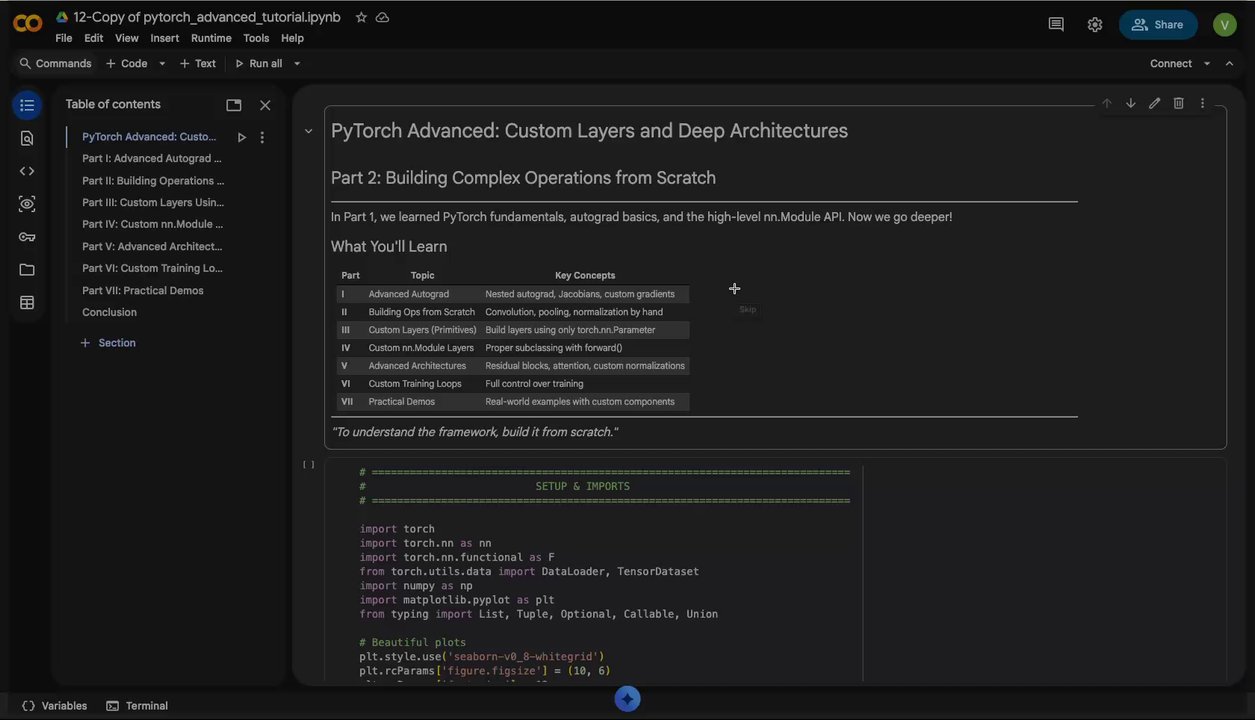1255x720 pixels.
Task: Collapse the PyTorch Advanced section
Action: click(308, 131)
